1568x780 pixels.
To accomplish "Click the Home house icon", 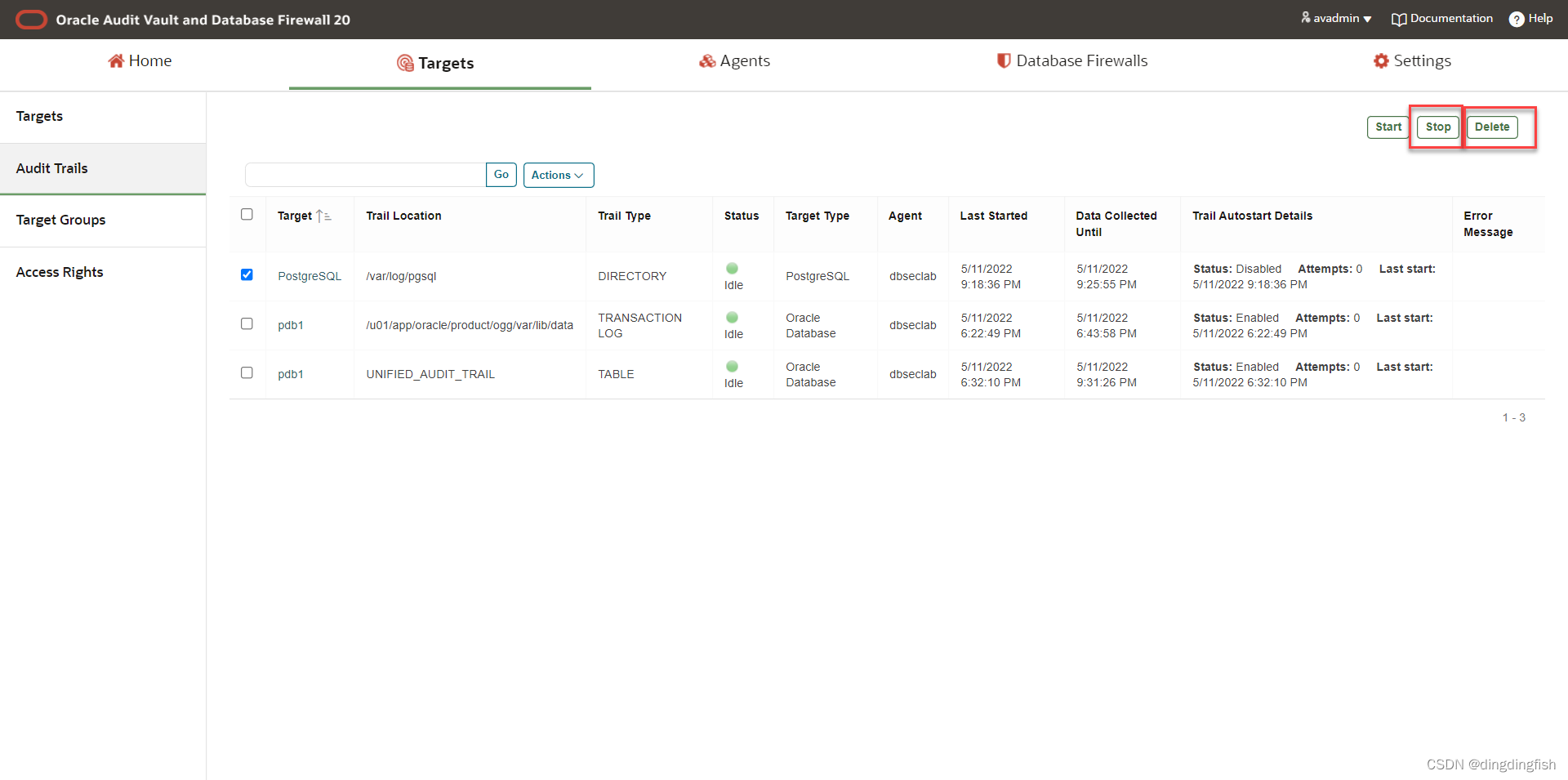I will click(x=116, y=61).
